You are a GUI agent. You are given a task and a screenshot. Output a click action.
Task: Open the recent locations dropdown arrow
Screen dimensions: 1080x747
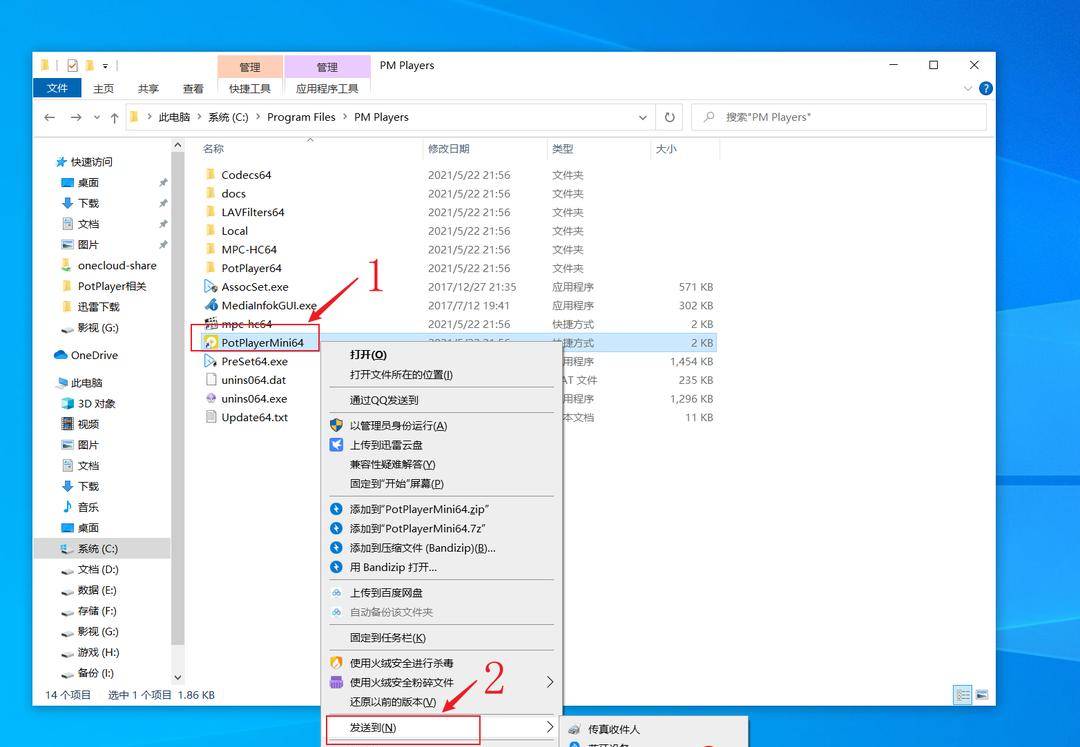pos(97,117)
